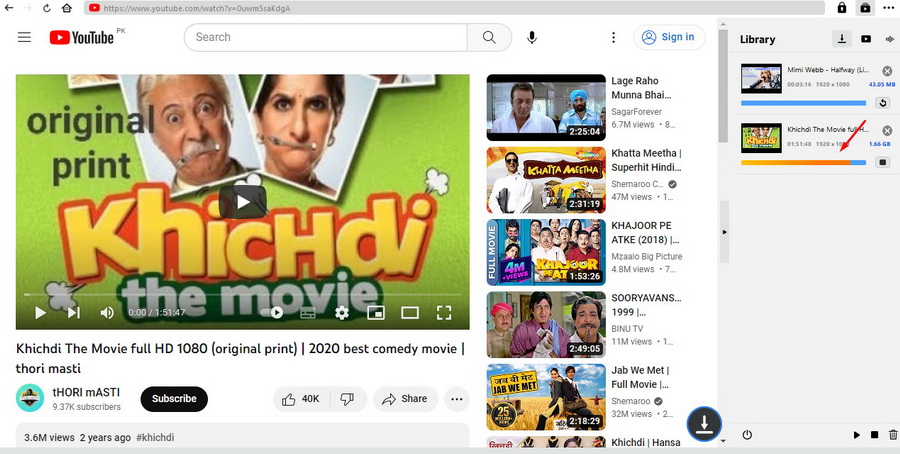This screenshot has height=454, width=900.
Task: Open the player settings gear
Action: (342, 313)
